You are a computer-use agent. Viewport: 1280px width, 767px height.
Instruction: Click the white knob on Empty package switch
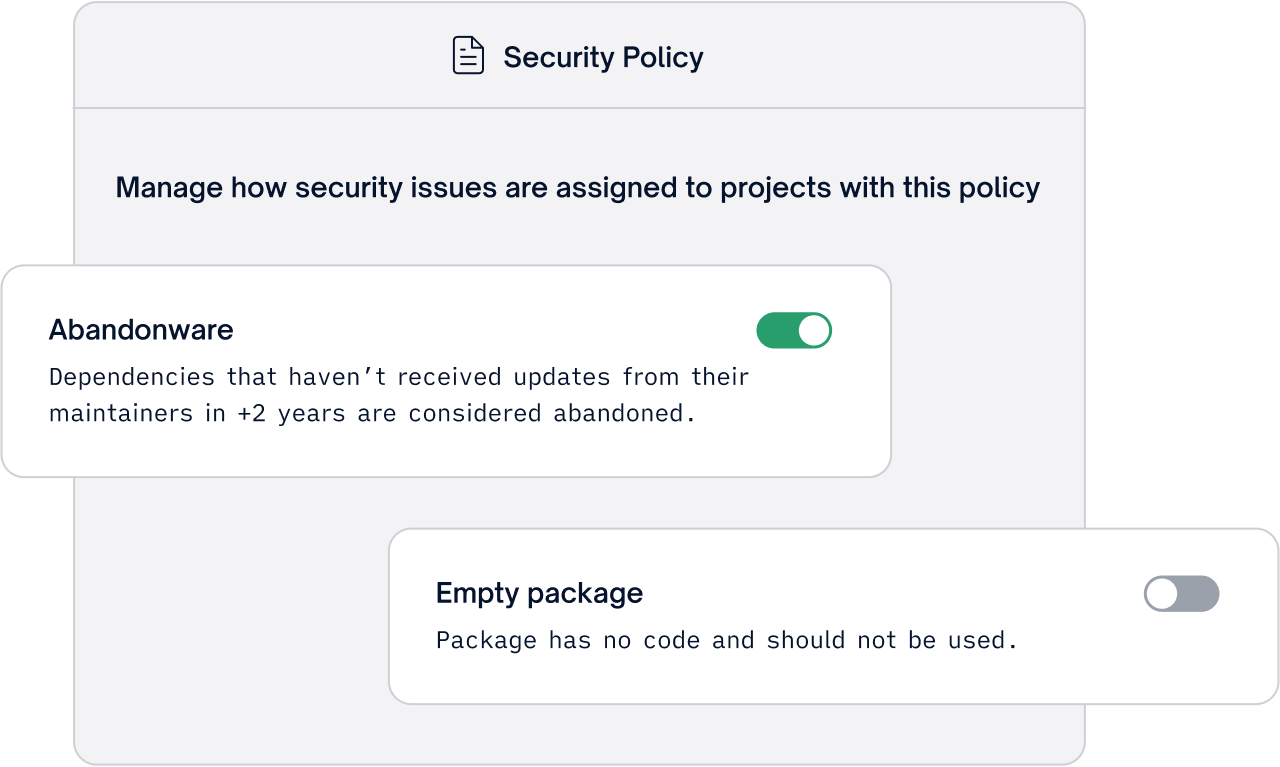click(1162, 594)
